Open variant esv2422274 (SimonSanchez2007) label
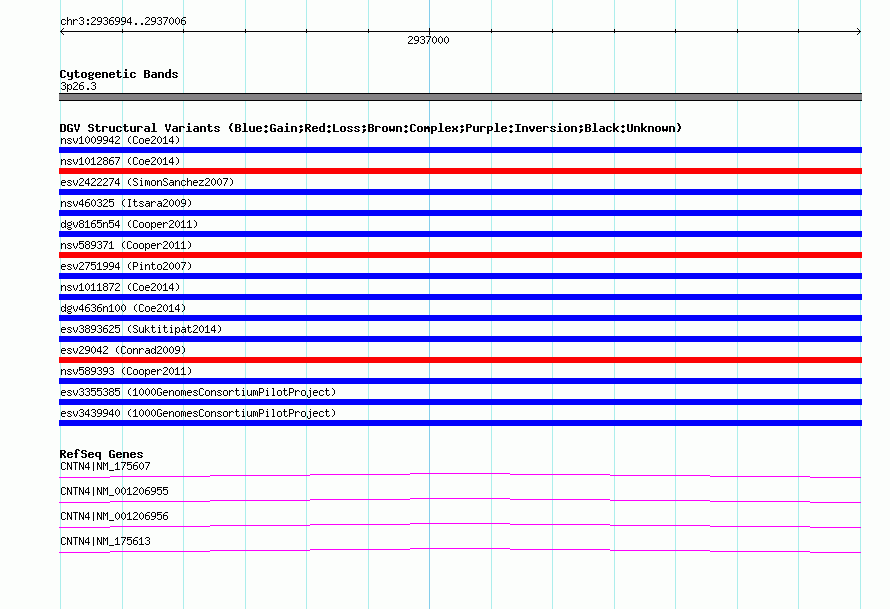 pyautogui.click(x=147, y=182)
